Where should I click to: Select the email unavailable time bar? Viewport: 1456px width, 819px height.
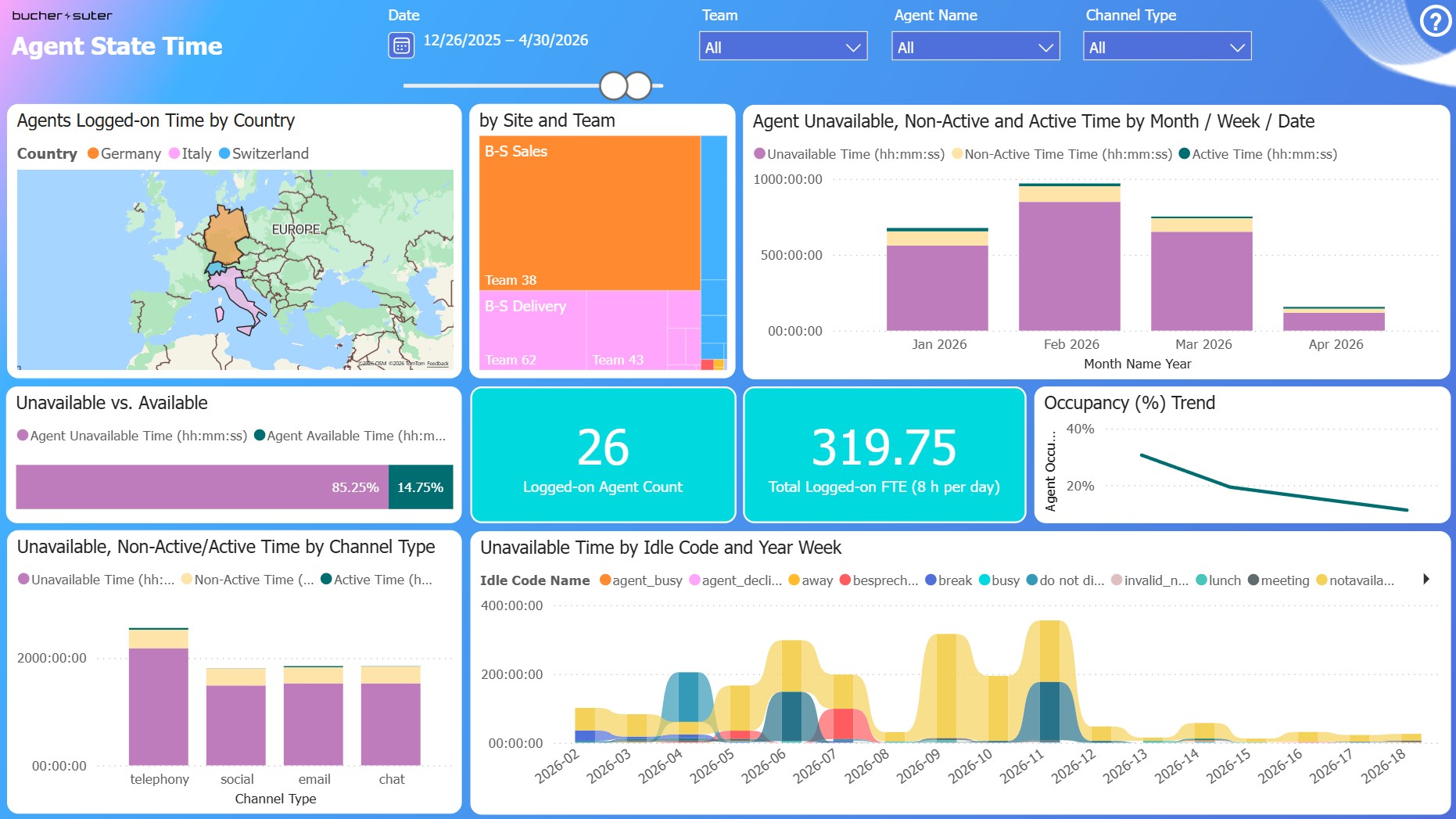click(314, 724)
